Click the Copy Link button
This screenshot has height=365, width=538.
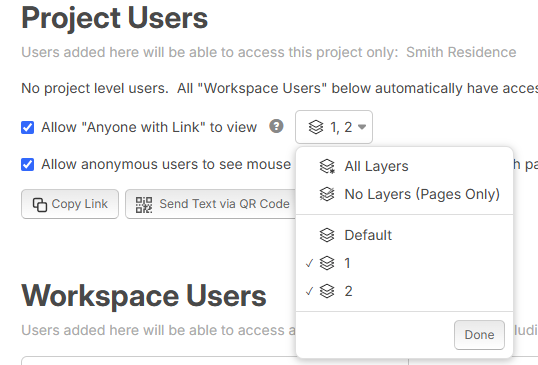70,204
